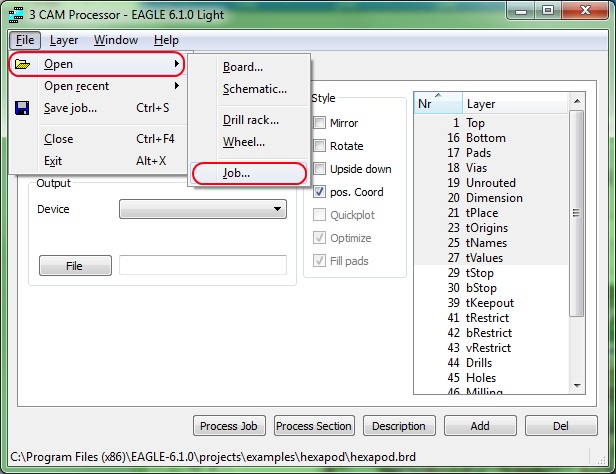The height and width of the screenshot is (474, 616).
Task: Select layer 16 Bottom
Action: (491, 137)
